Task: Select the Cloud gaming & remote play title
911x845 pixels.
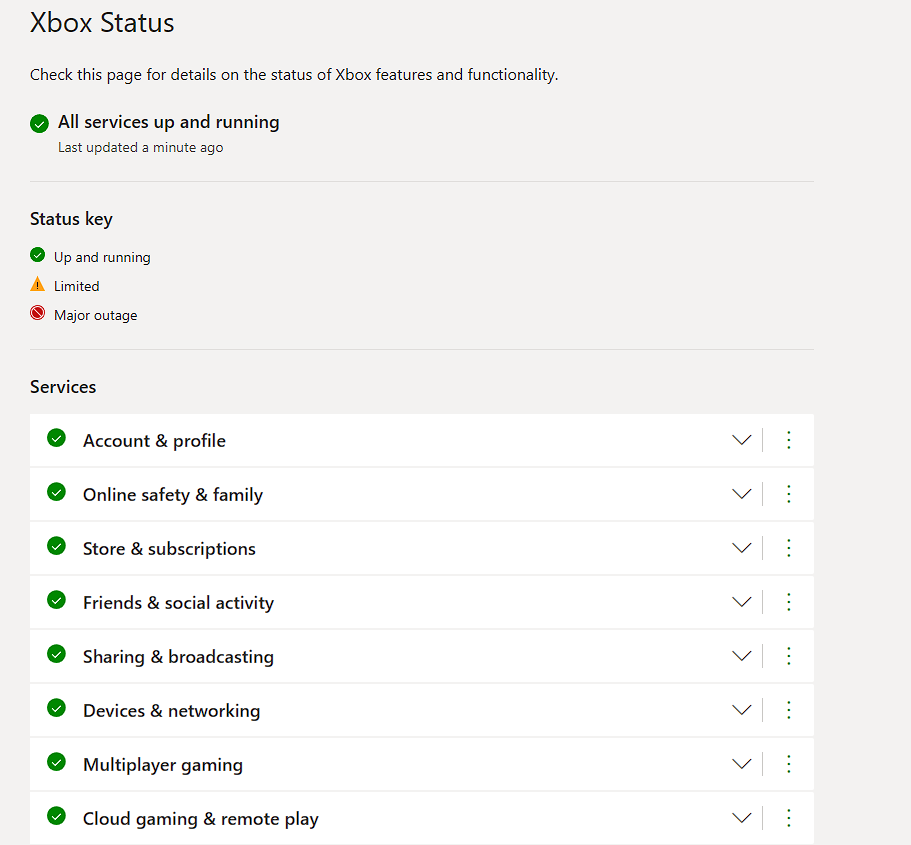Action: [x=200, y=819]
